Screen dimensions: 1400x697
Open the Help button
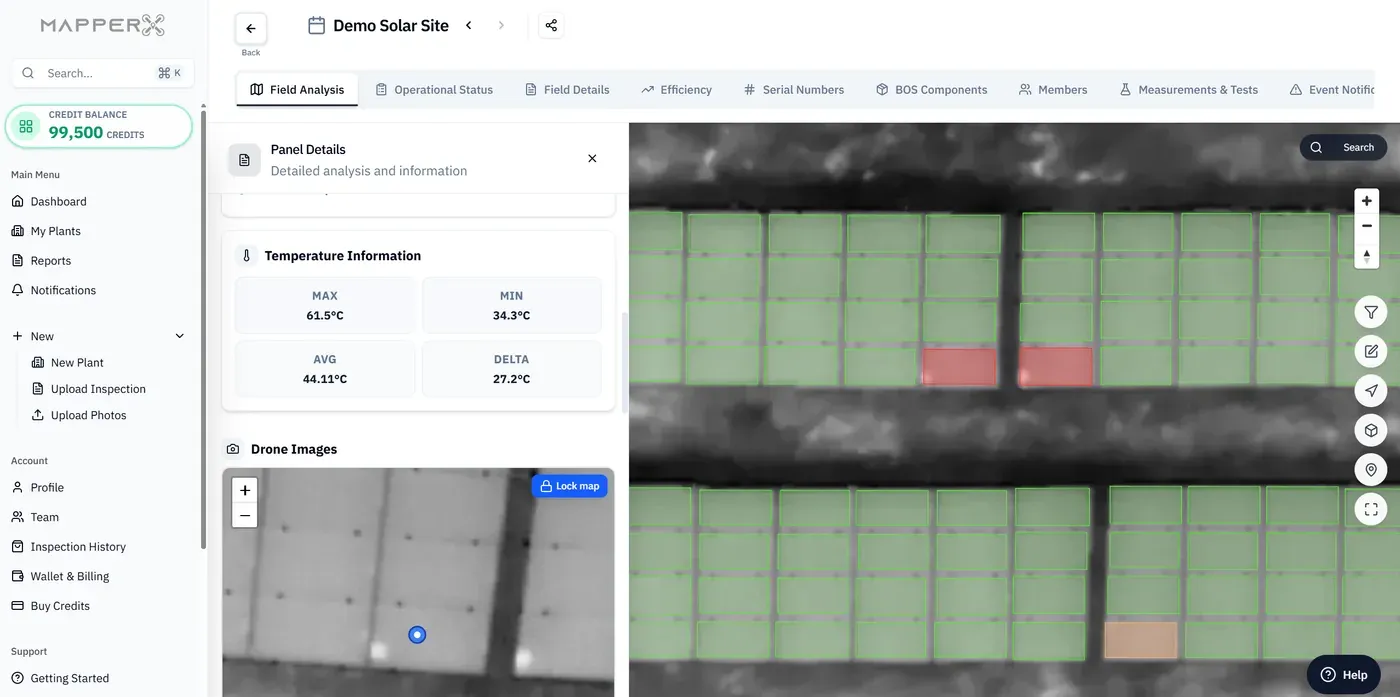tap(1344, 674)
